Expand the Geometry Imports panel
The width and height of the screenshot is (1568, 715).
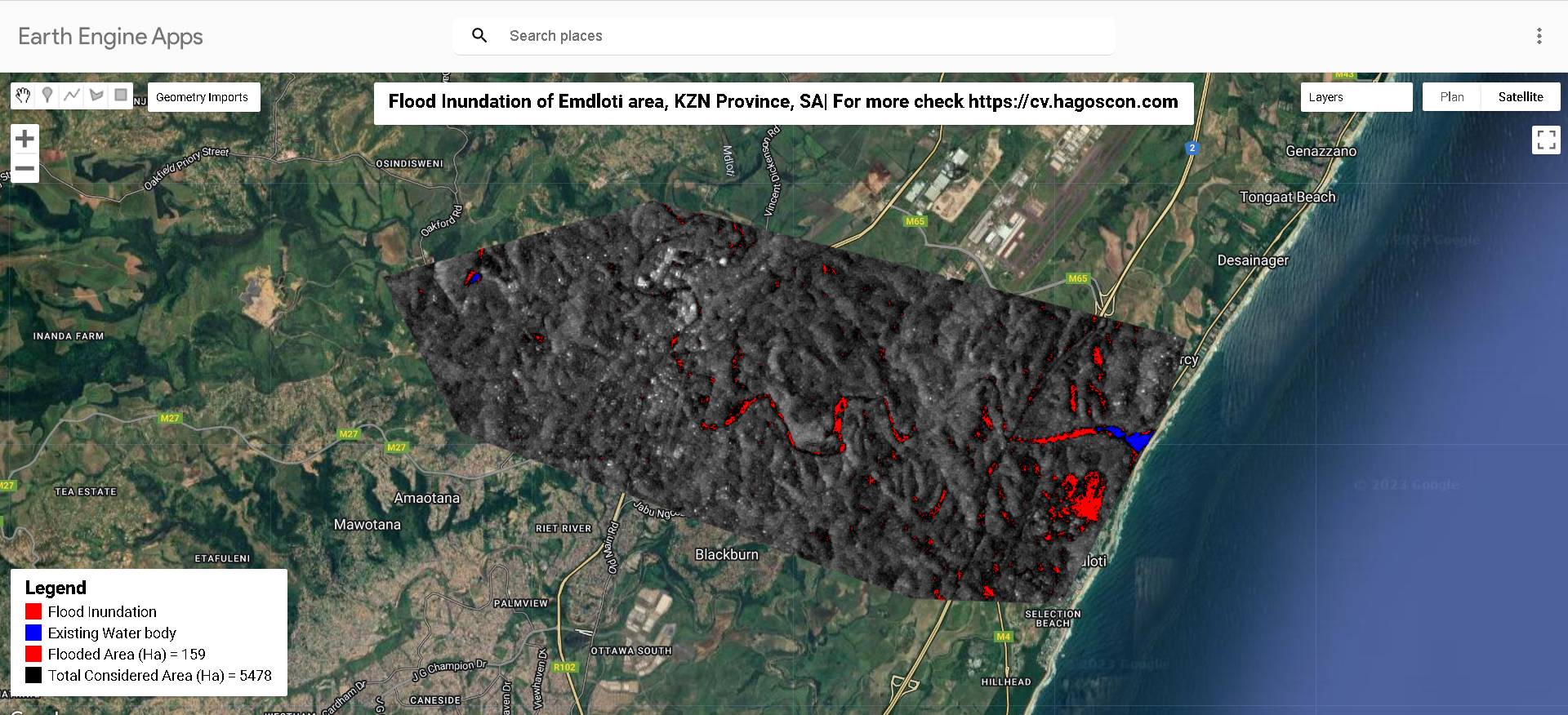203,97
